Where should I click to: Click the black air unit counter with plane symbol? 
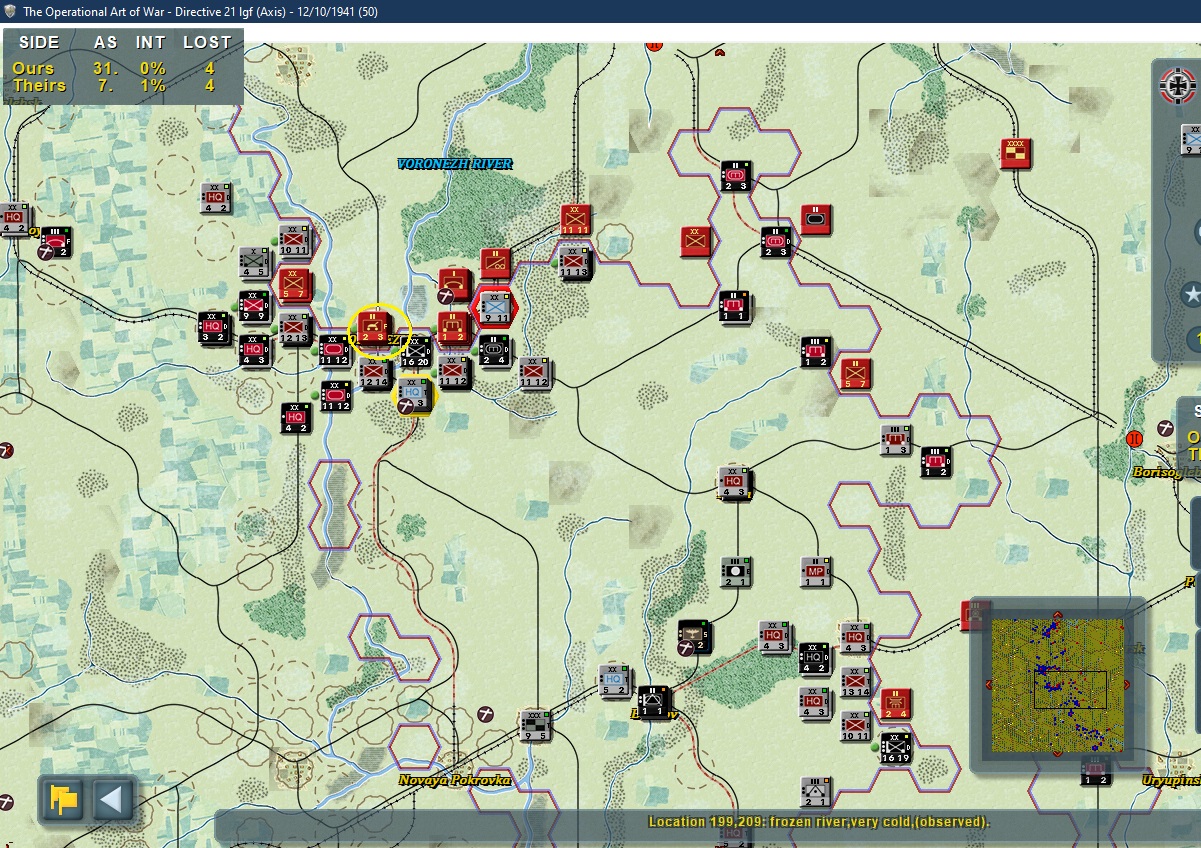694,636
